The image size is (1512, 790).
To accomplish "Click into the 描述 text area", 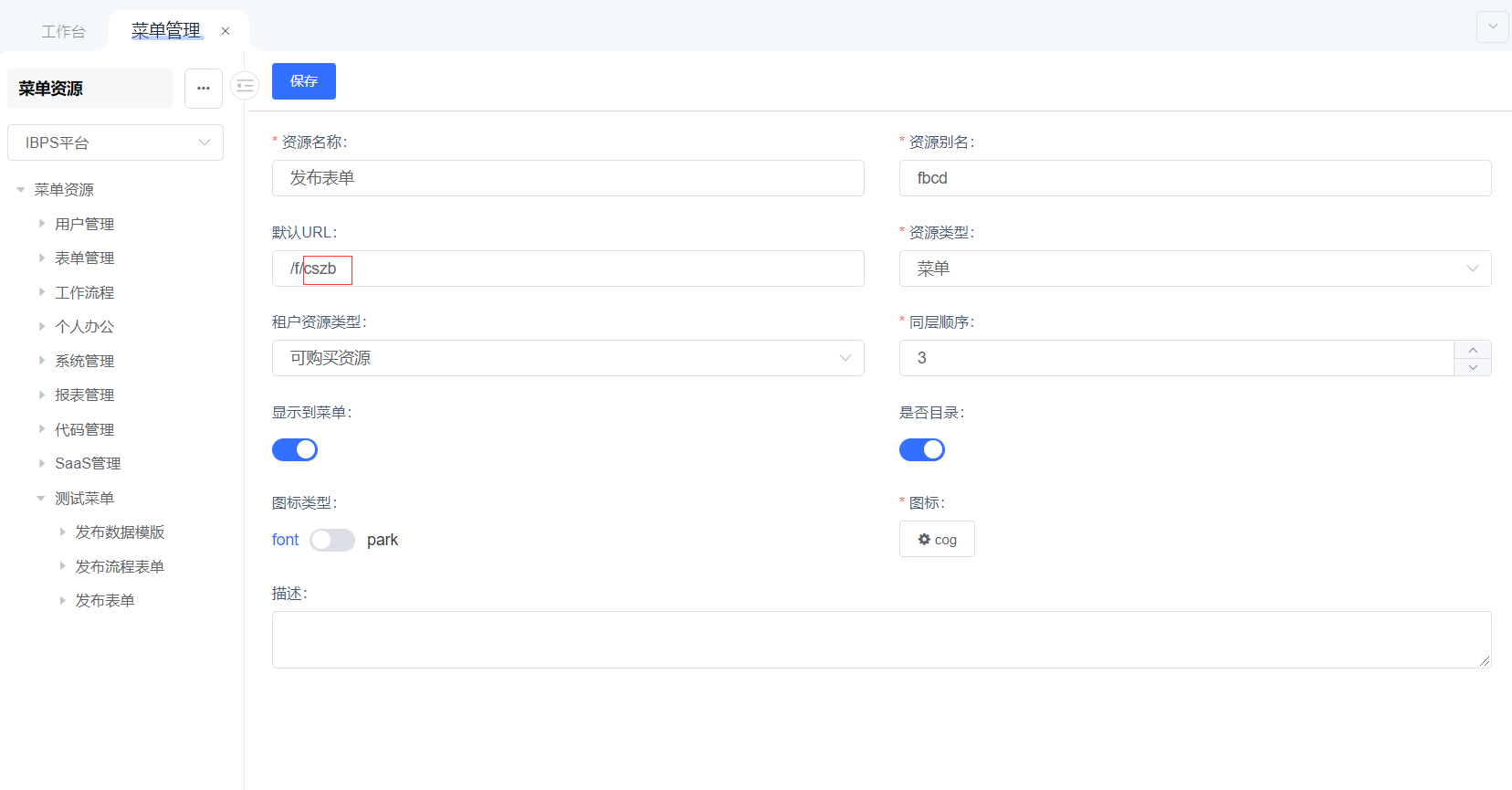I will tap(881, 639).
